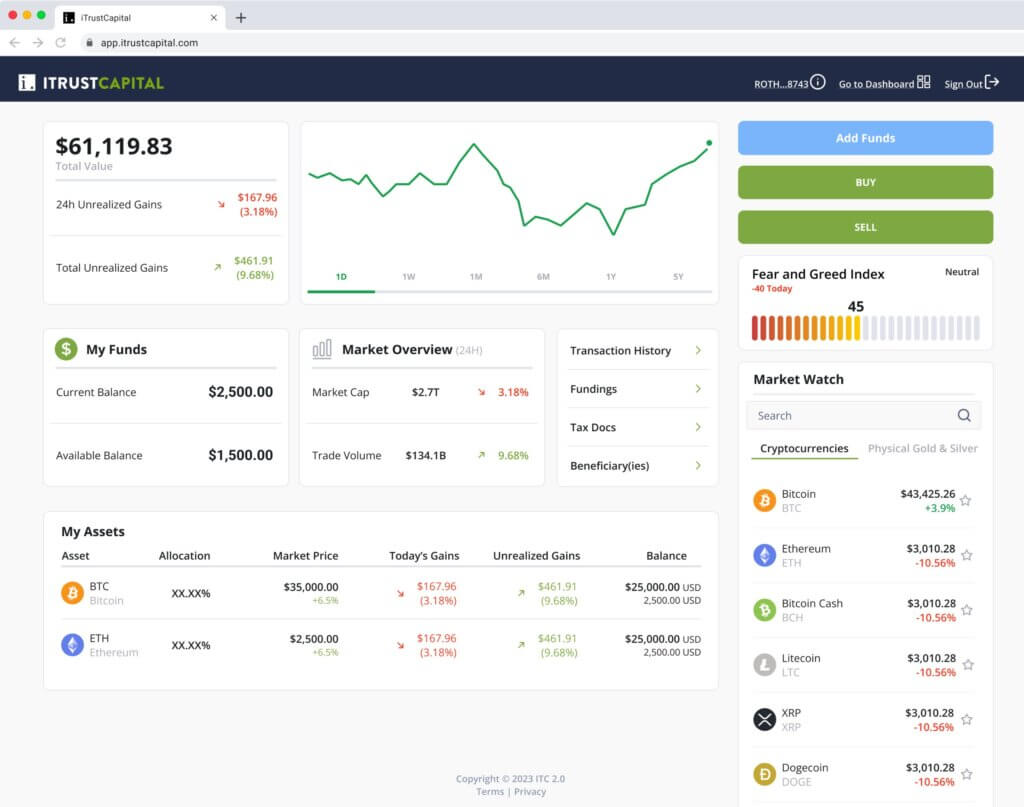
Task: Star Bitcoin in the Market Watch list
Action: tap(966, 499)
